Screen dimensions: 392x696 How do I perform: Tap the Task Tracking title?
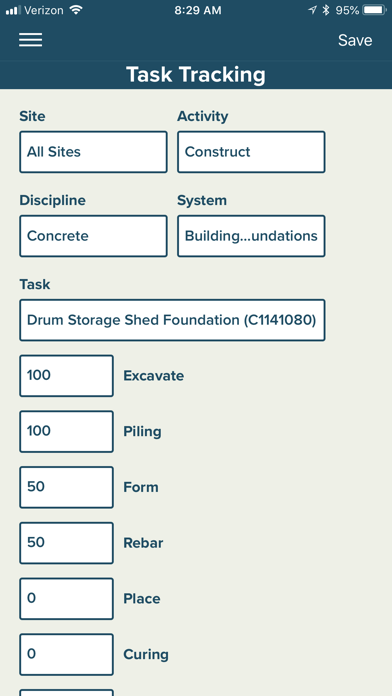pos(196,75)
